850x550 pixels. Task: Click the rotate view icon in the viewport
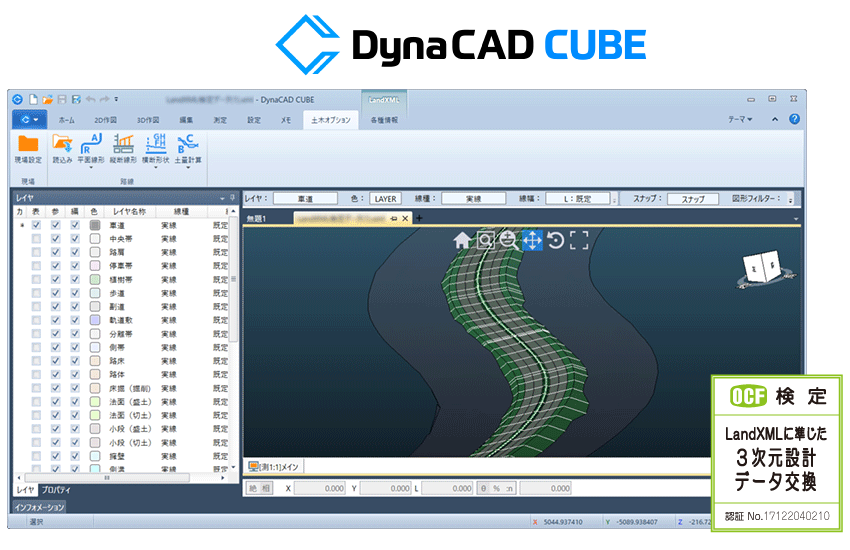point(556,240)
